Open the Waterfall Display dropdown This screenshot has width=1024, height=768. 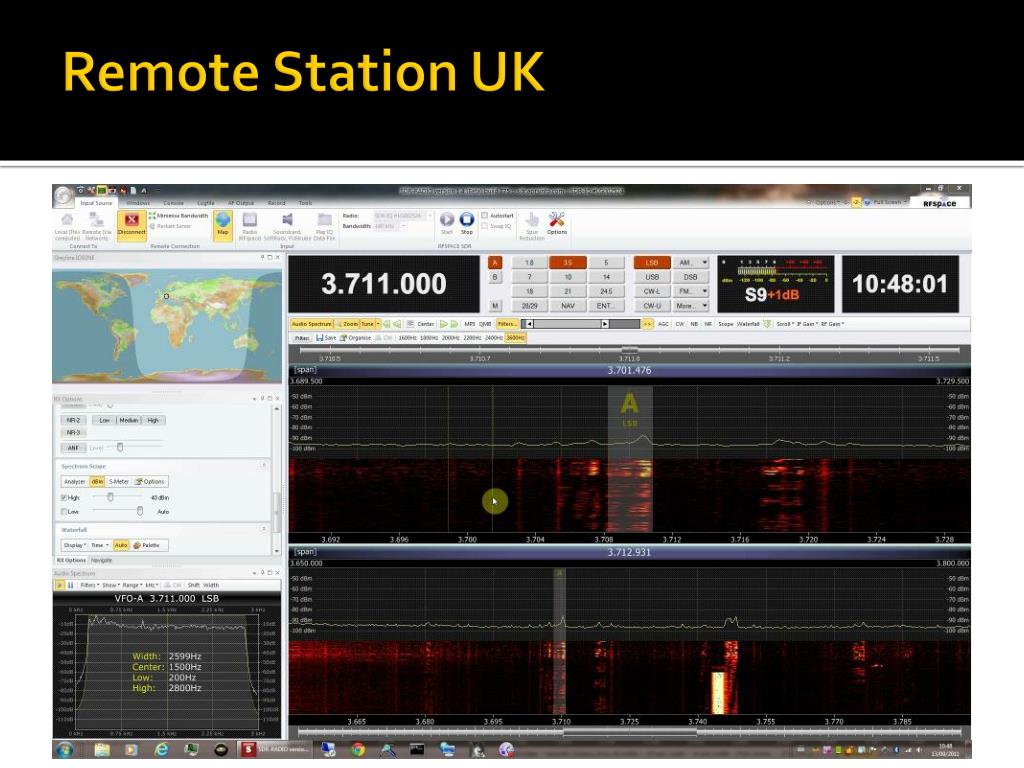74,545
